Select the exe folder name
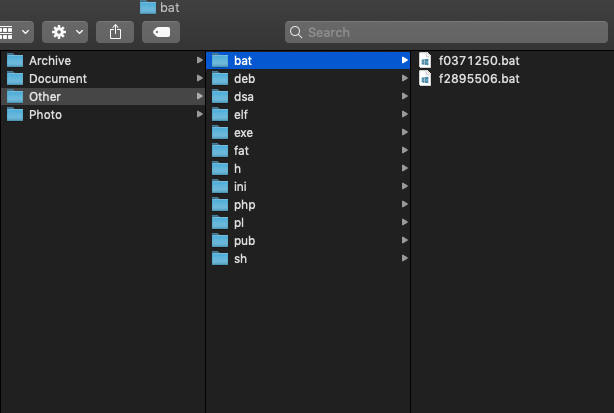This screenshot has height=413, width=614. click(243, 133)
